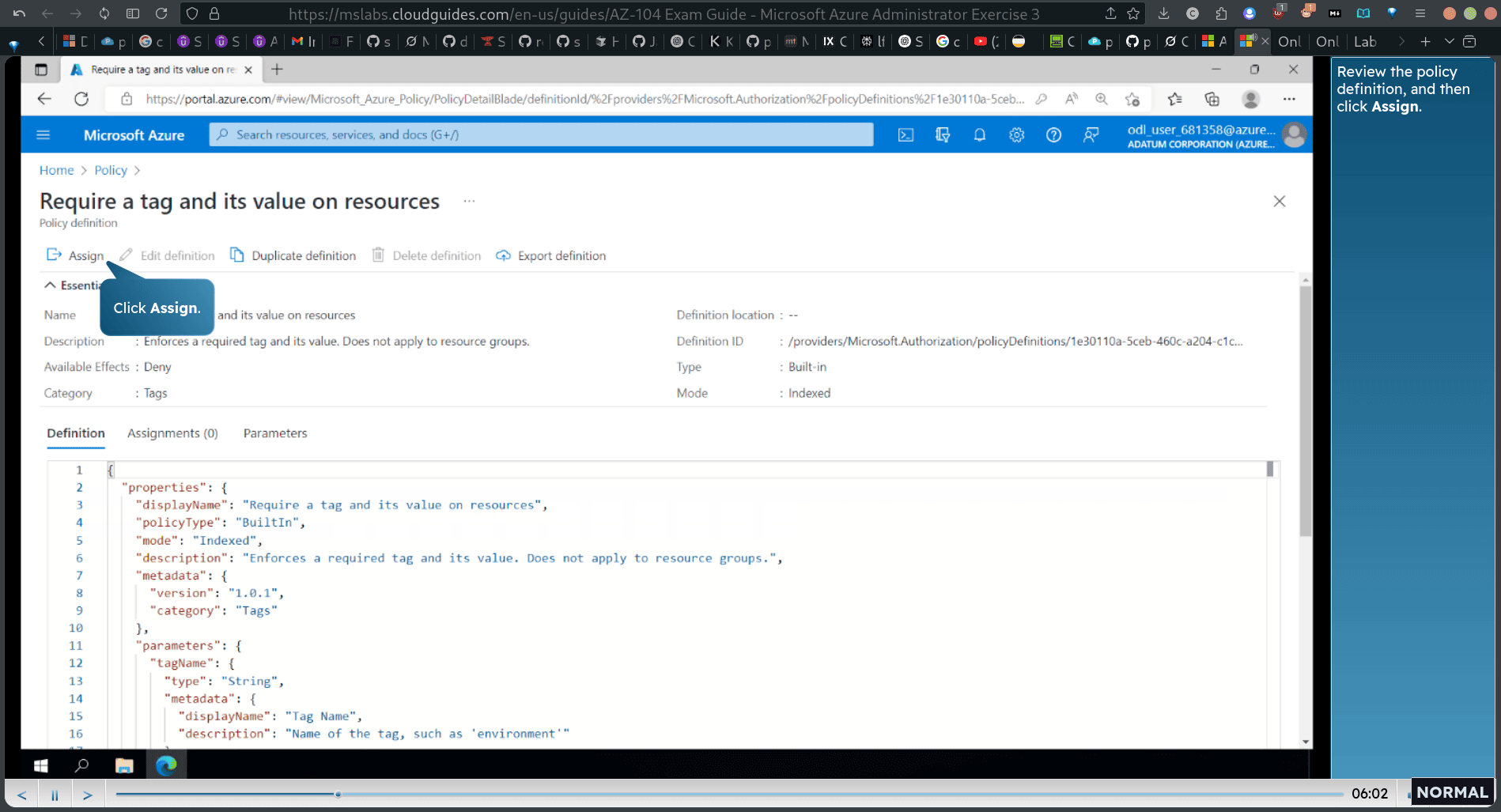Open outer browser downloads icon
The height and width of the screenshot is (812, 1501).
(x=1163, y=13)
